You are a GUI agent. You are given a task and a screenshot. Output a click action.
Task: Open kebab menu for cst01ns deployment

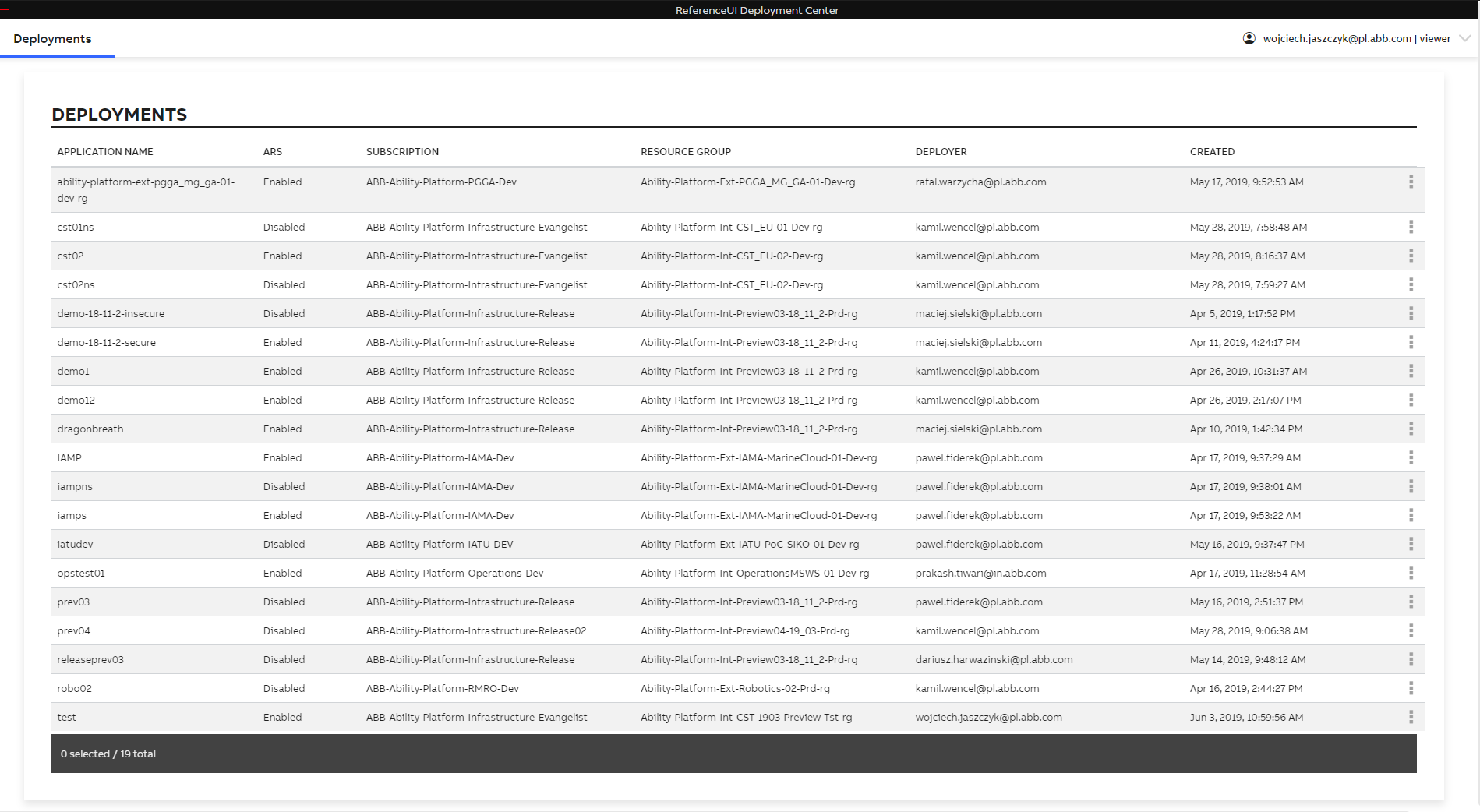(1411, 227)
